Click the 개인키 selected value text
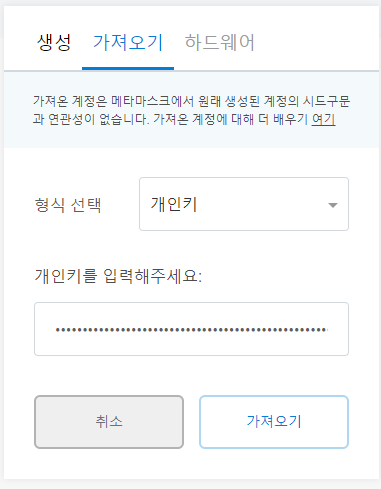 [174, 204]
